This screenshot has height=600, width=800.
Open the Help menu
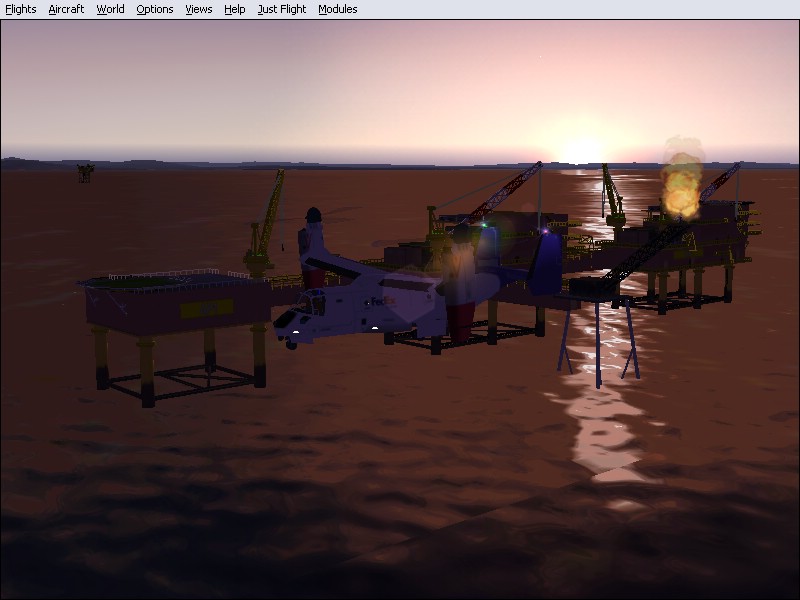[x=234, y=9]
